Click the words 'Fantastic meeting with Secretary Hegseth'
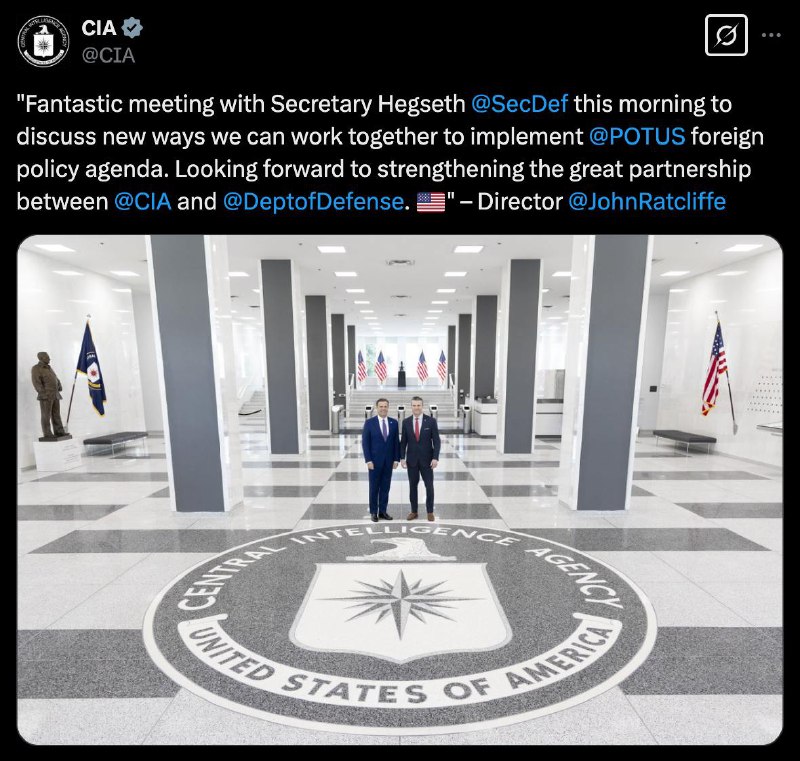800x761 pixels. click(241, 104)
